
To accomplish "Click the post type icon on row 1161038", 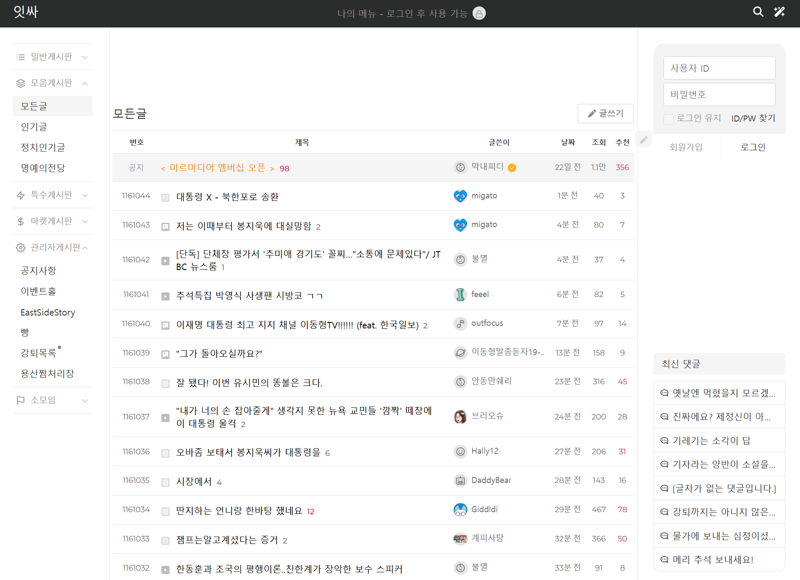I will [165, 383].
